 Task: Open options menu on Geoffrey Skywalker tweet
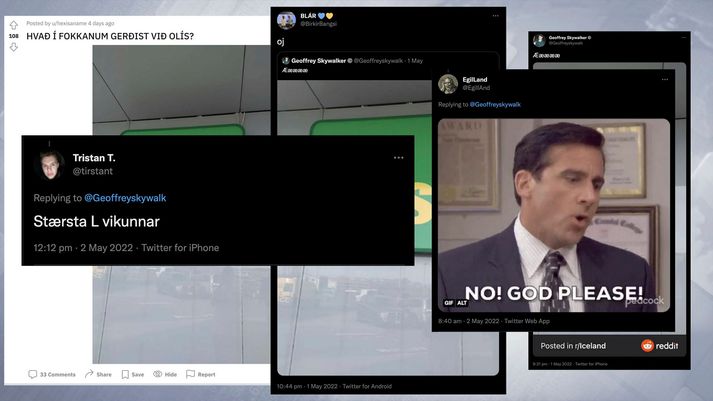[x=684, y=37]
